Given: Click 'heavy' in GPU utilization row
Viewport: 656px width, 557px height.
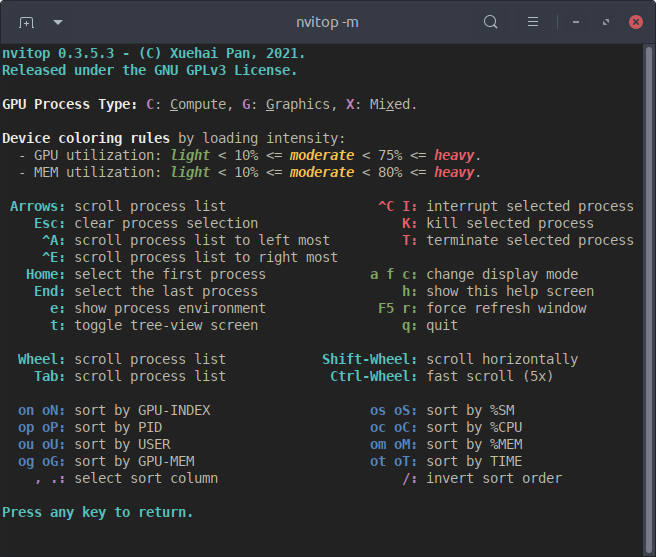Looking at the screenshot, I should 454,155.
